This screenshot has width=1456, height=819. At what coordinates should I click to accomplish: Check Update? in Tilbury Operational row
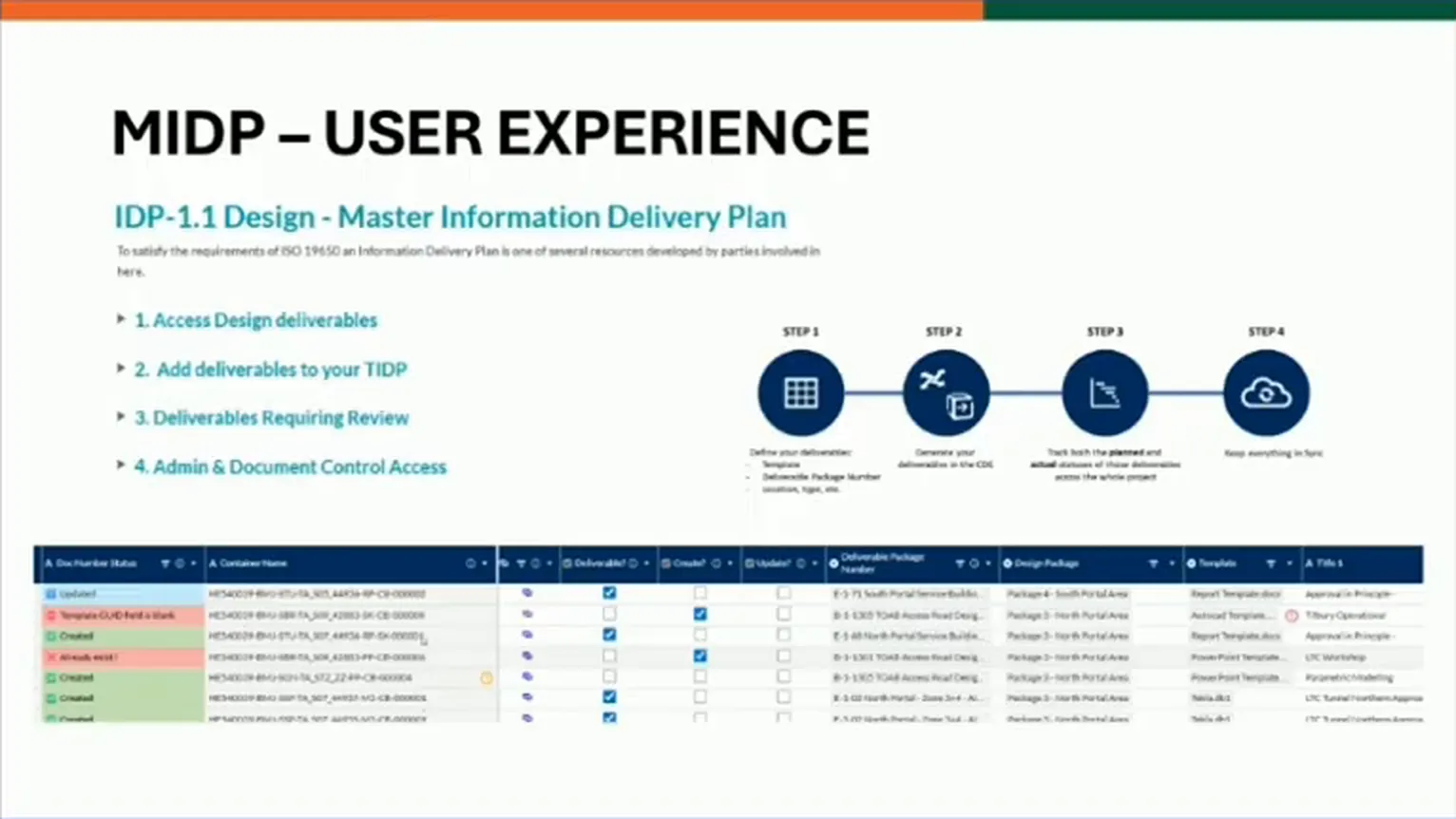coord(783,614)
